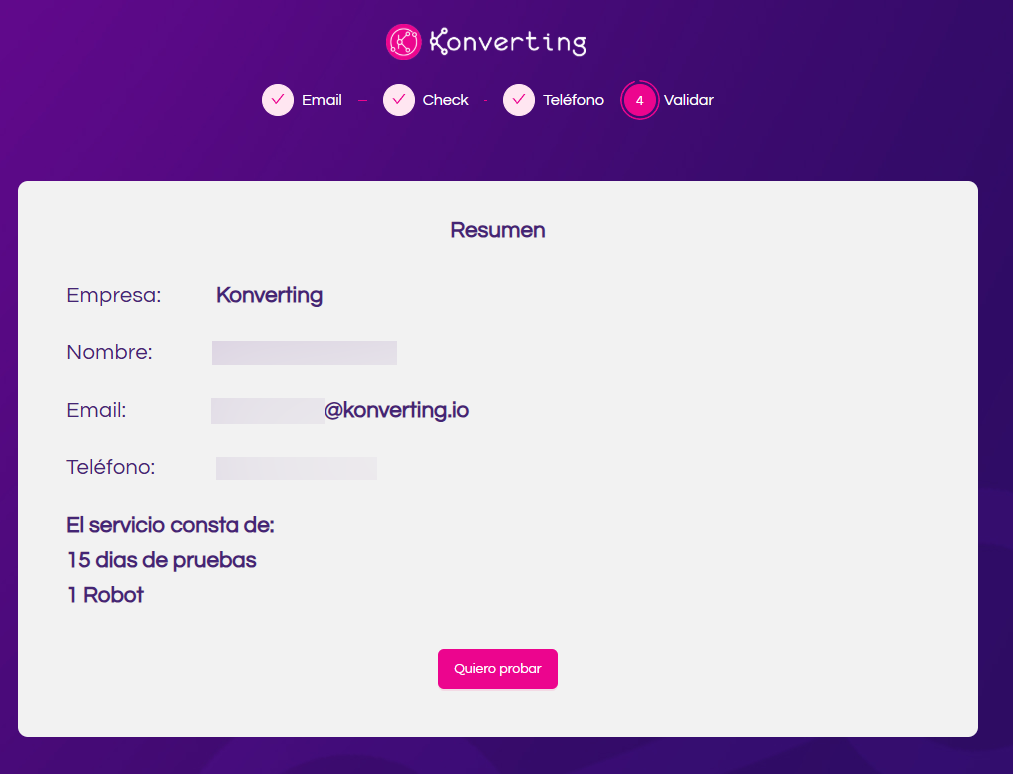Click the Quiero probar button
Image resolution: width=1013 pixels, height=774 pixels.
pyautogui.click(x=497, y=669)
